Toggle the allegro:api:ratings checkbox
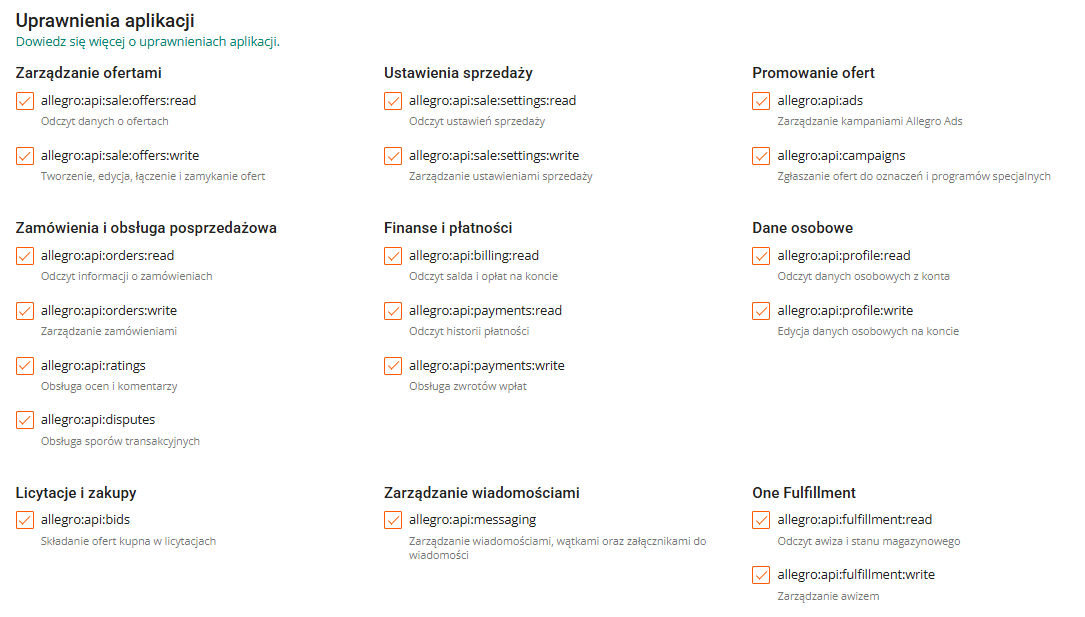 tap(25, 366)
